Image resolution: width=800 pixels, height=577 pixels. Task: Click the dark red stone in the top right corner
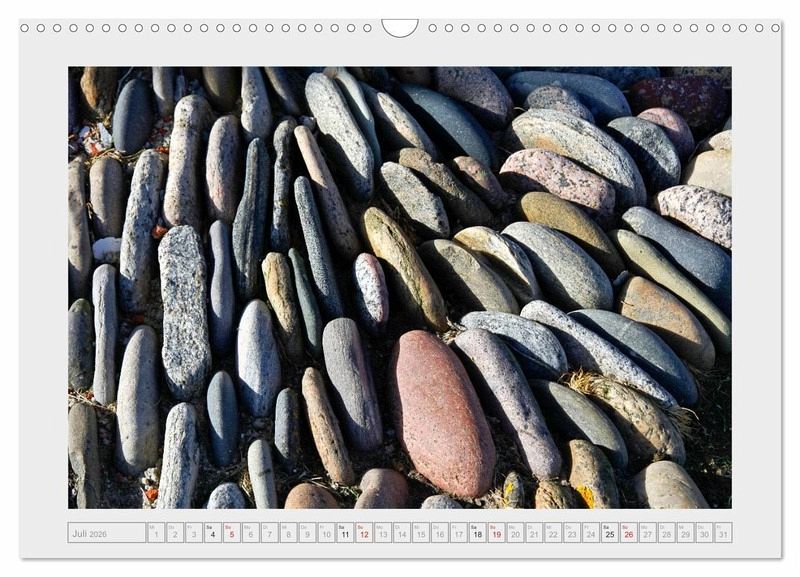[x=680, y=96]
